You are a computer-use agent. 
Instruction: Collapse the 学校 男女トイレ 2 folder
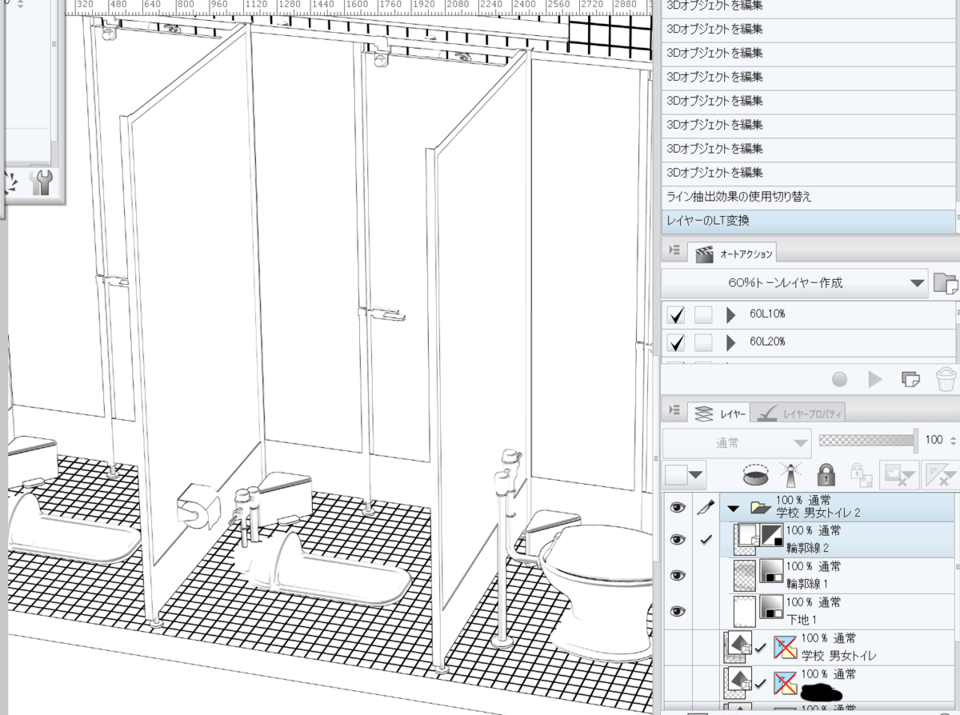coord(734,508)
